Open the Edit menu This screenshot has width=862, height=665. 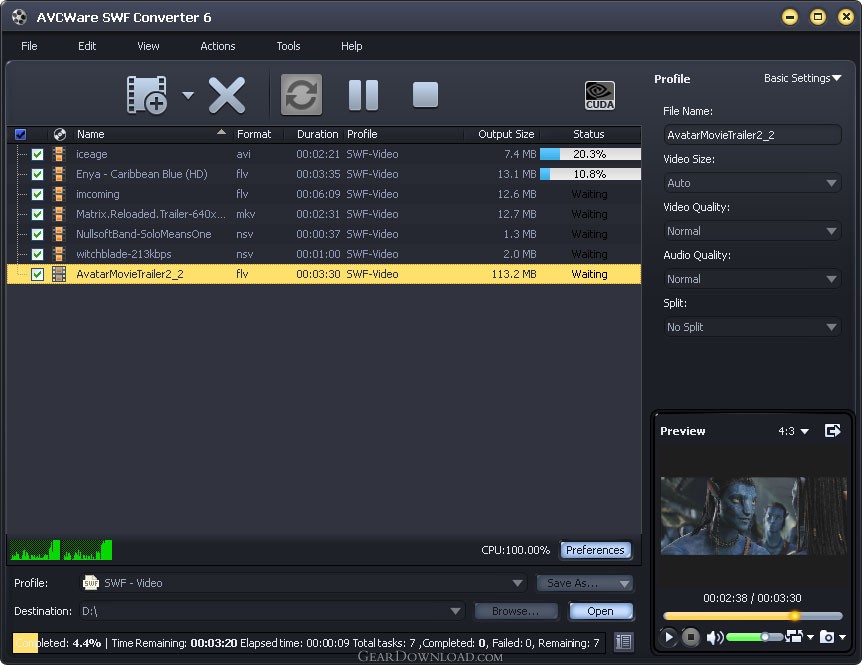[87, 46]
